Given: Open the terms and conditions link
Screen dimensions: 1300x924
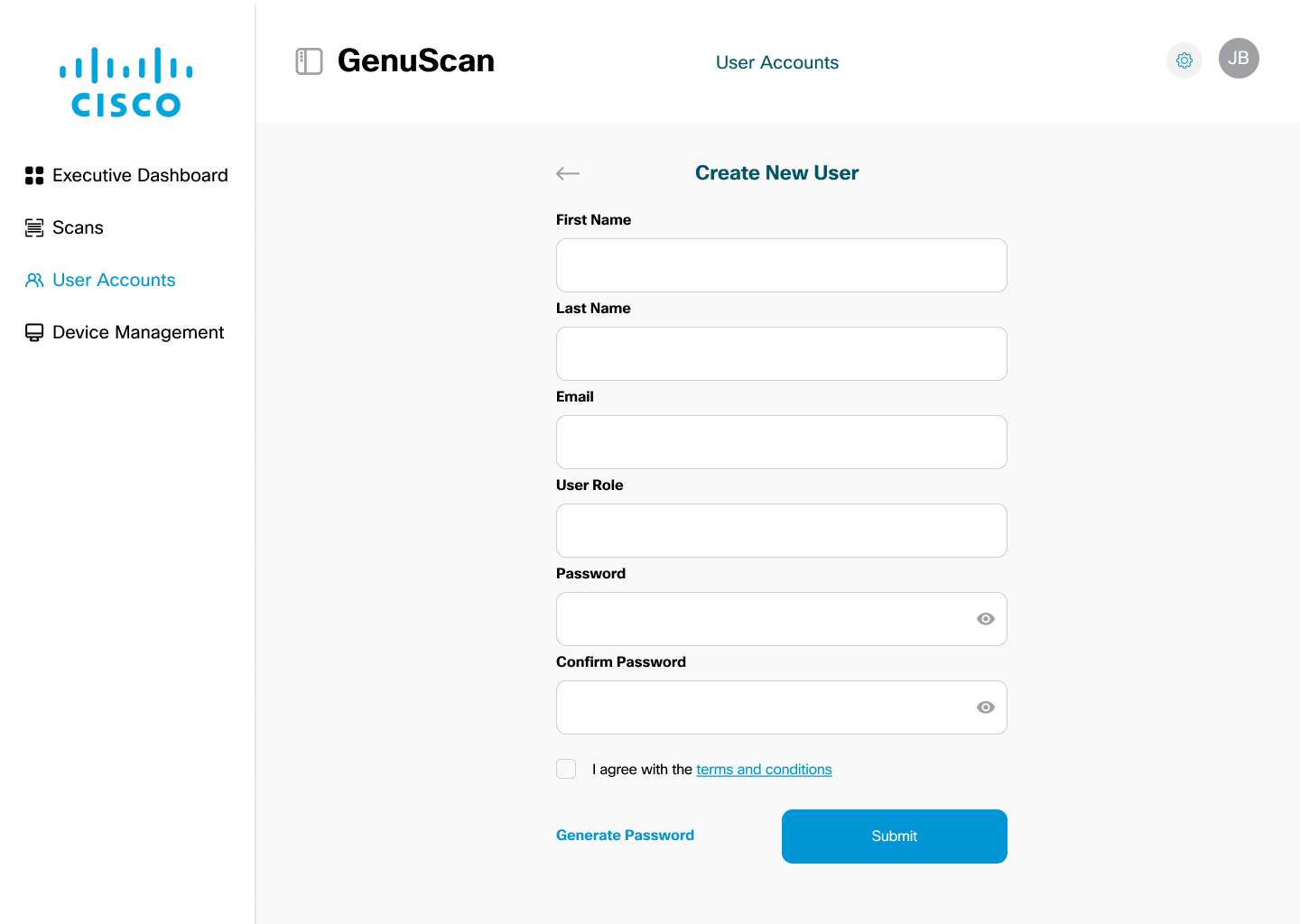Looking at the screenshot, I should point(764,770).
